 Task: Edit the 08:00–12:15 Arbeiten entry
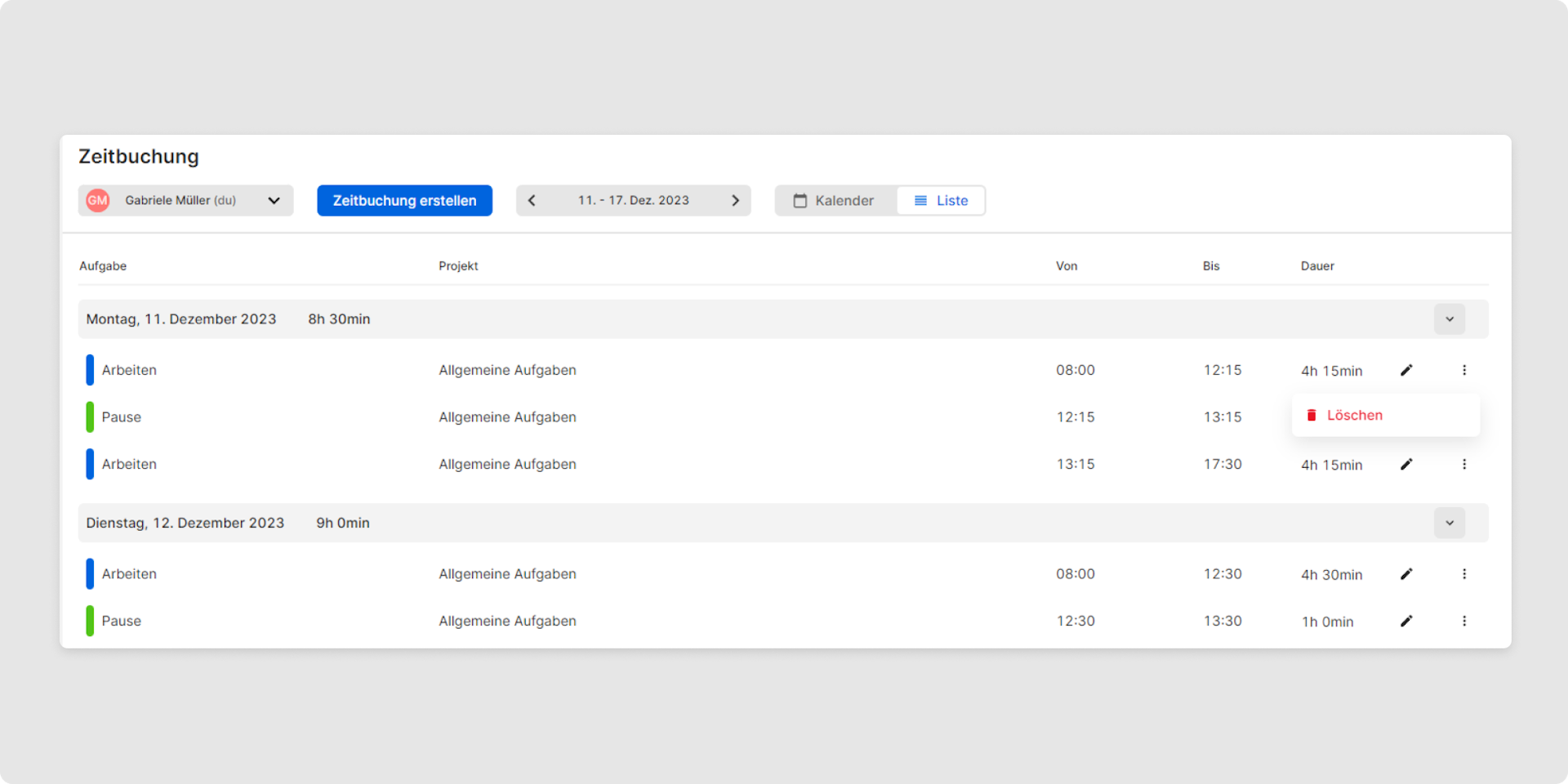[x=1406, y=370]
